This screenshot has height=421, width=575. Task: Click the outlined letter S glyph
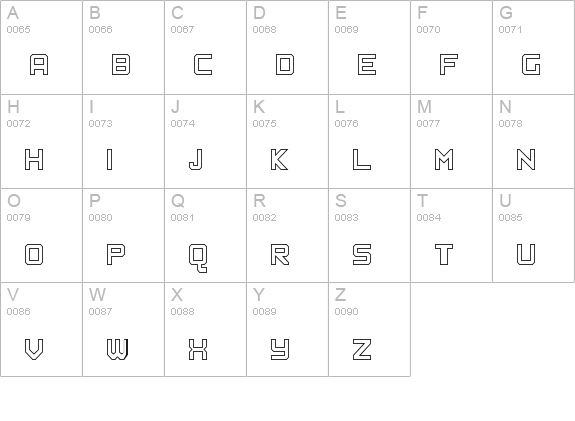(x=362, y=254)
